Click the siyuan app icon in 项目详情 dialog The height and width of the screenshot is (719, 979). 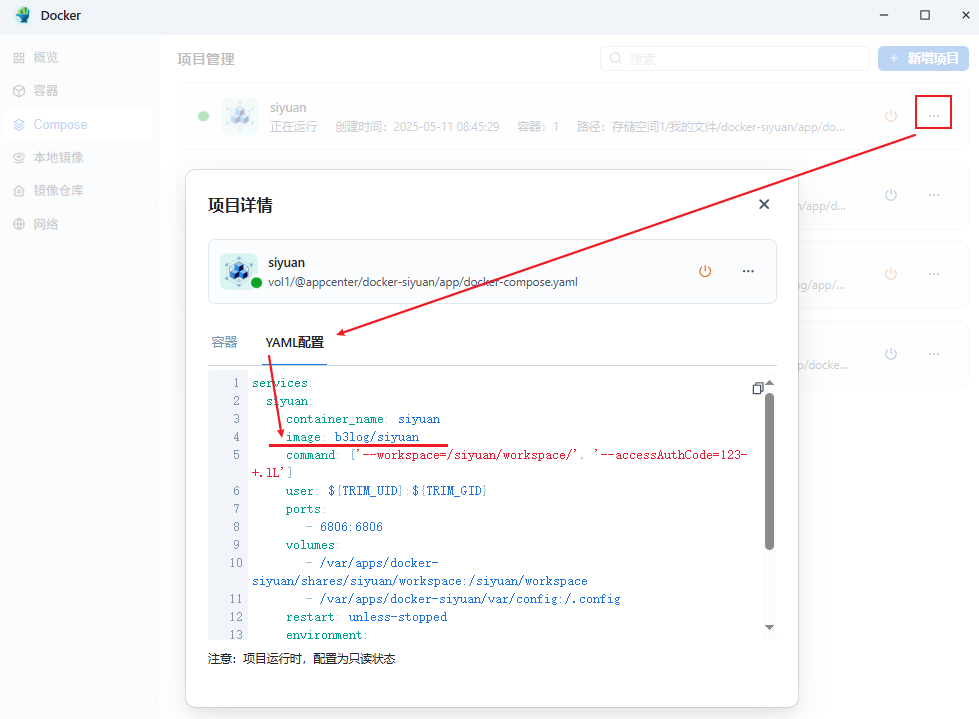239,271
